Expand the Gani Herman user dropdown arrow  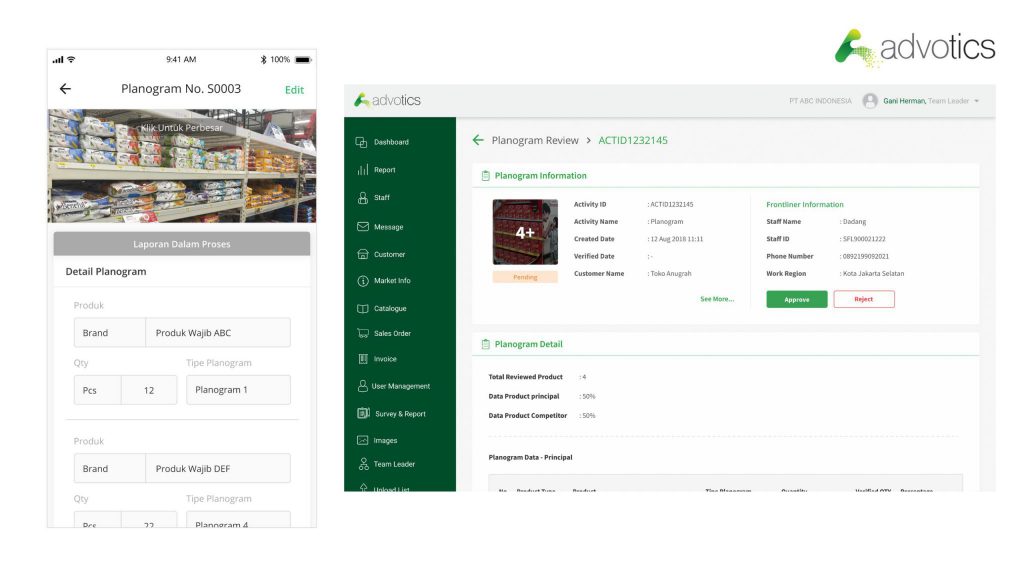coord(976,101)
